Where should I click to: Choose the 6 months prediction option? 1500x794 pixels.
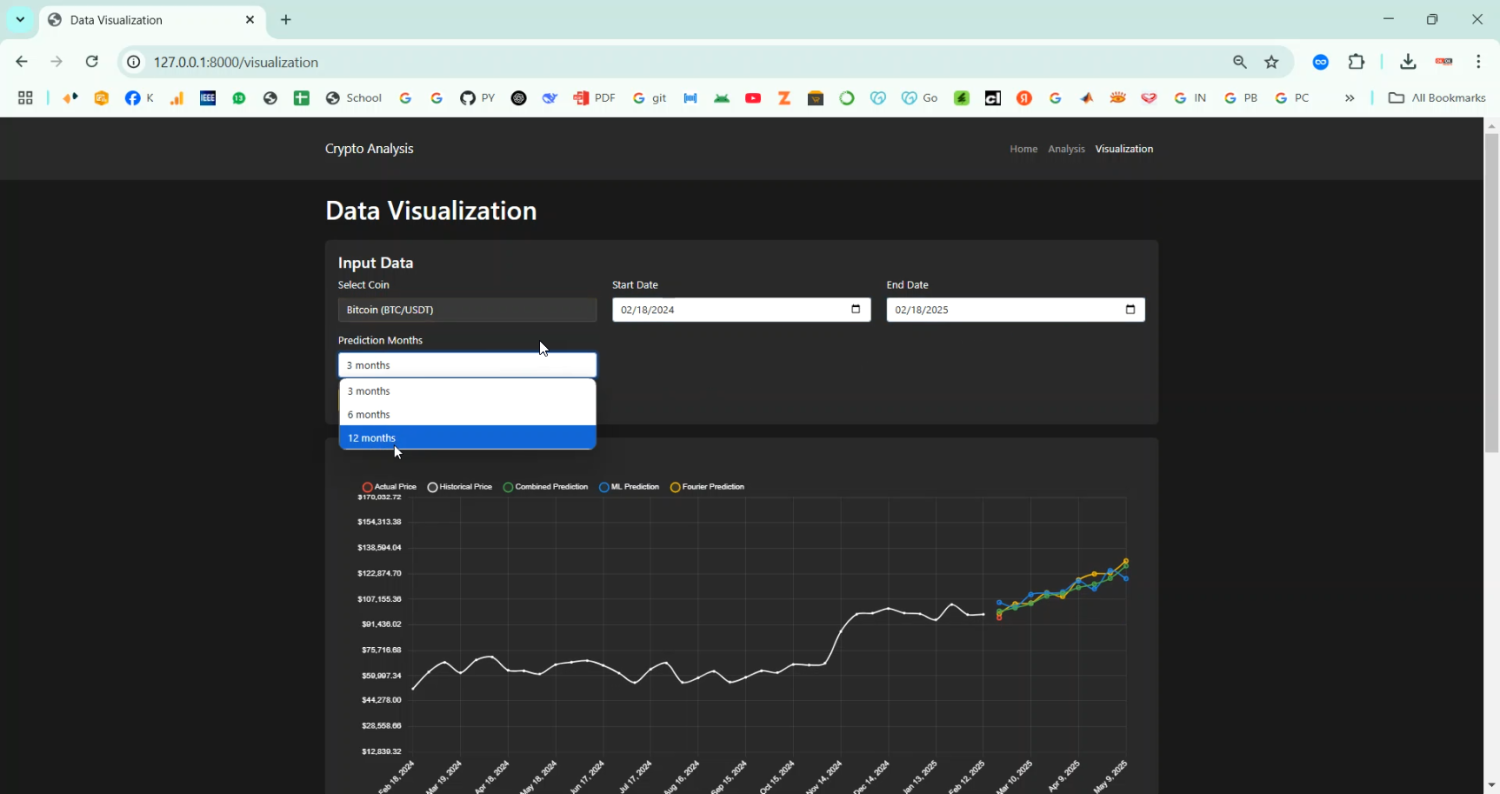pos(467,415)
